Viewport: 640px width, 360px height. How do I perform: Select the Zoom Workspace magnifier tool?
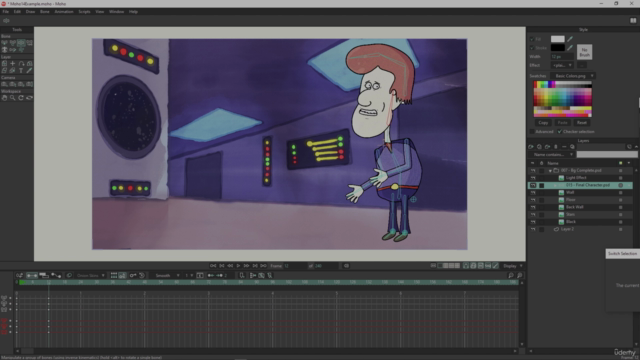(13, 98)
